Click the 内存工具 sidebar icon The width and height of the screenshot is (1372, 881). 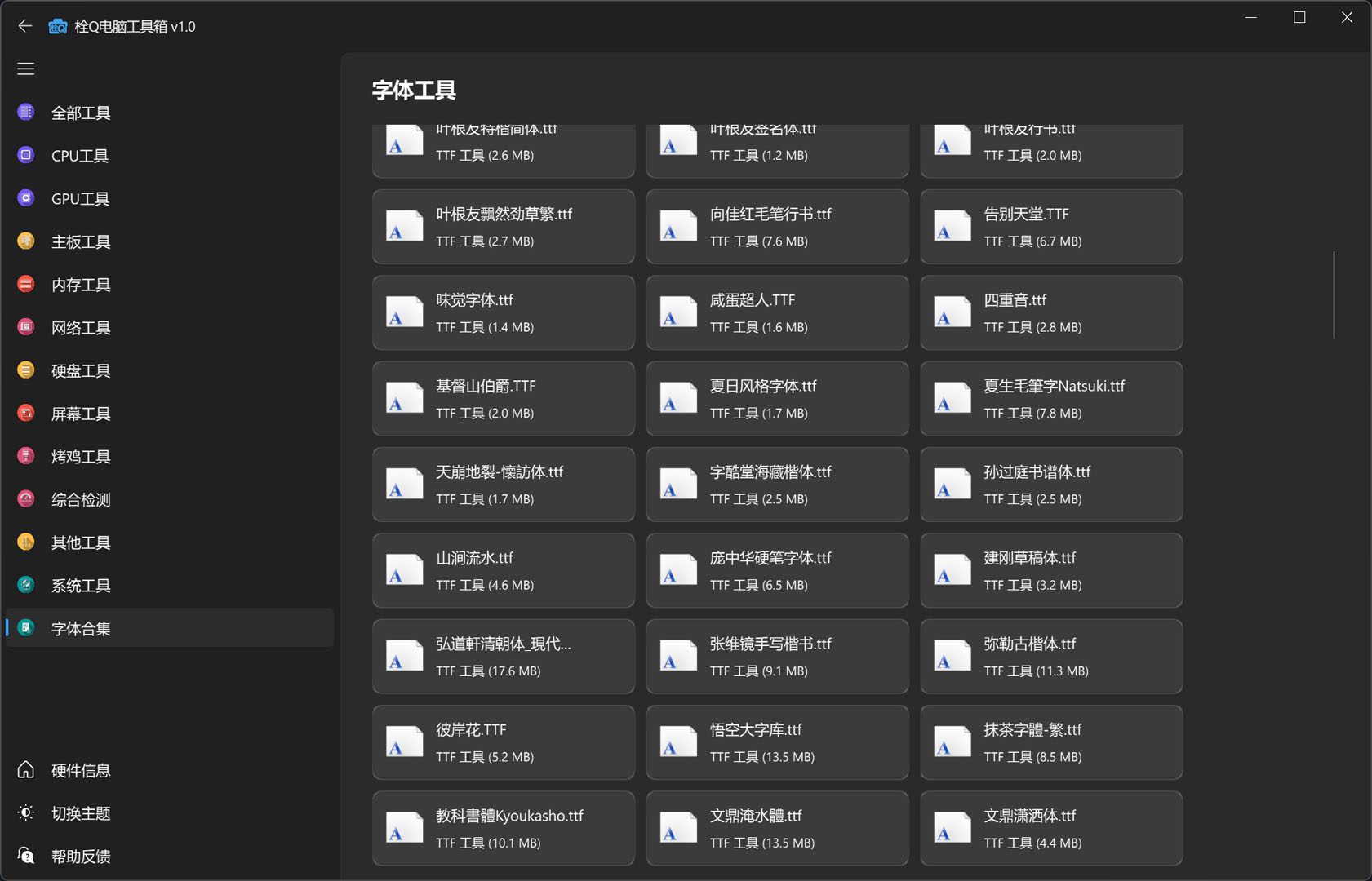[x=26, y=284]
